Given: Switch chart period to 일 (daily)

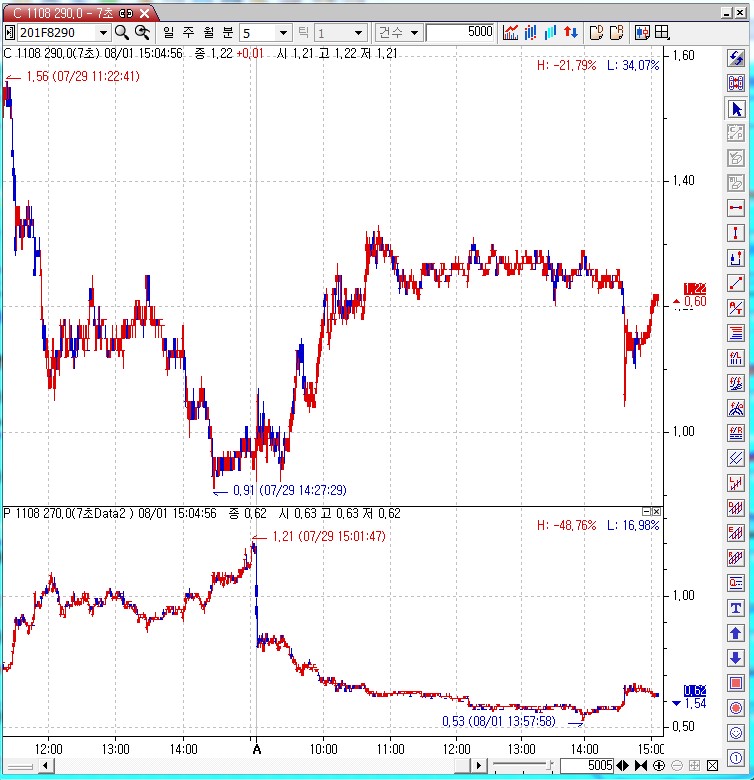Looking at the screenshot, I should 169,32.
